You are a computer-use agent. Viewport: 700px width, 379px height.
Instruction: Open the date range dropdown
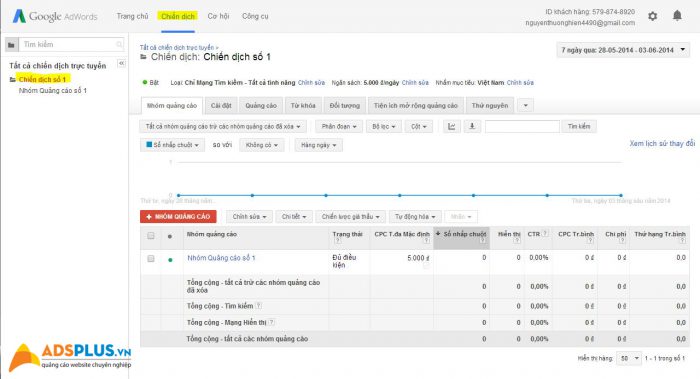[623, 50]
